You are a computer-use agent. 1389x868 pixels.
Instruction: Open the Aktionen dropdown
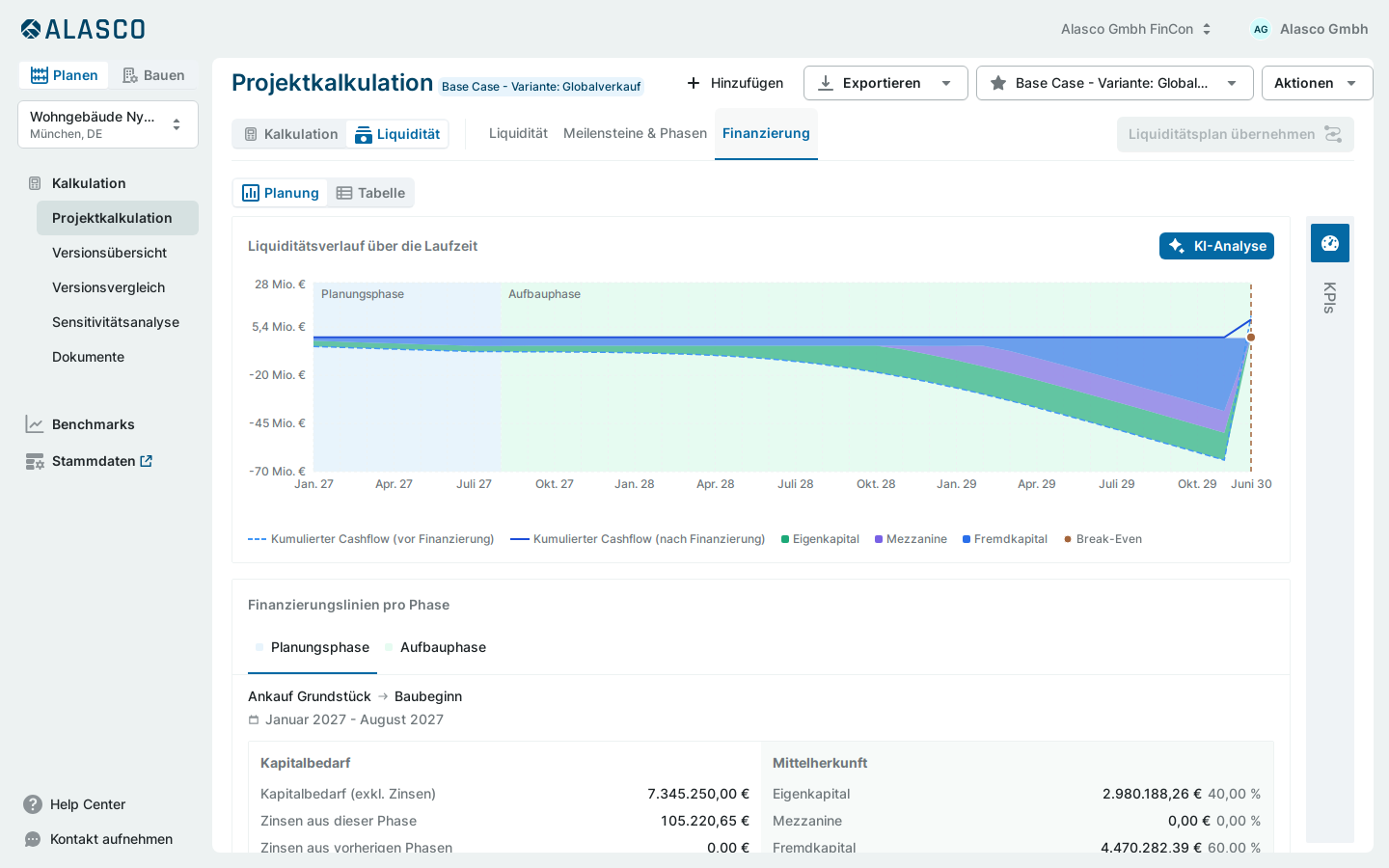tap(1317, 83)
